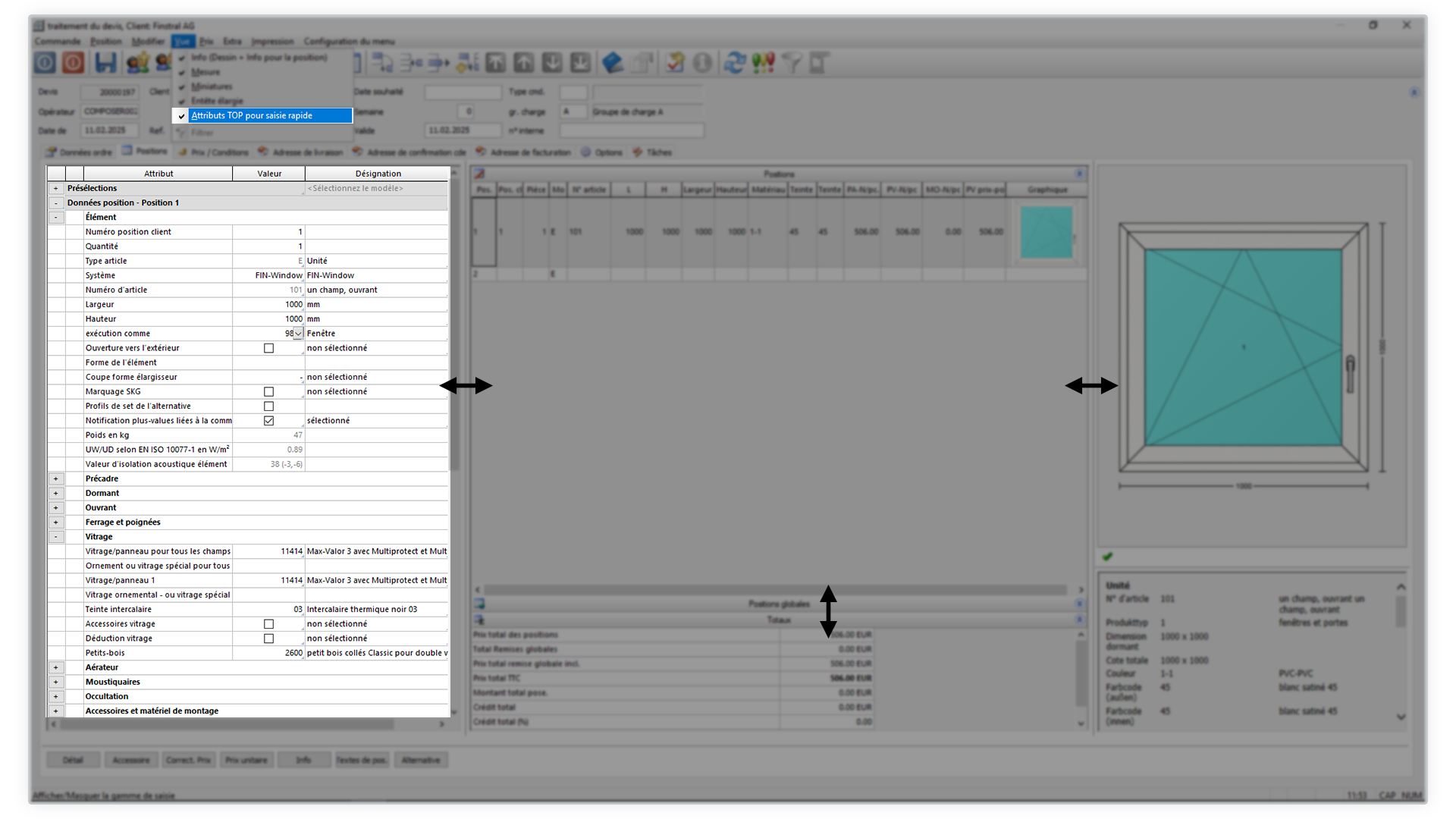Click the icon left of Positions globales
The width and height of the screenshot is (1456, 819).
pyautogui.click(x=479, y=604)
